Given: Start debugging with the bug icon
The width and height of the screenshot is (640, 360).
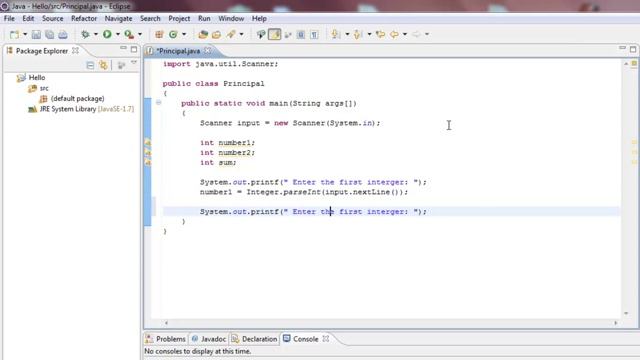Looking at the screenshot, I should click(x=85, y=35).
